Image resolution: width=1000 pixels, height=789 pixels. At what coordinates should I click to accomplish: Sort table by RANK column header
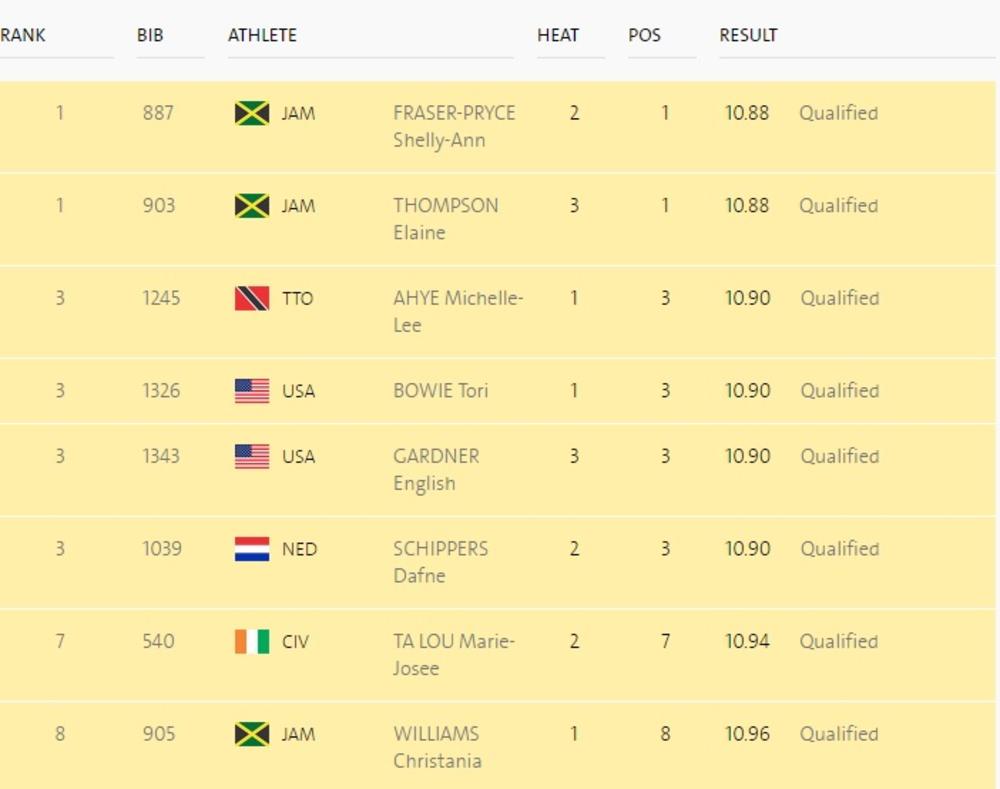click(23, 35)
